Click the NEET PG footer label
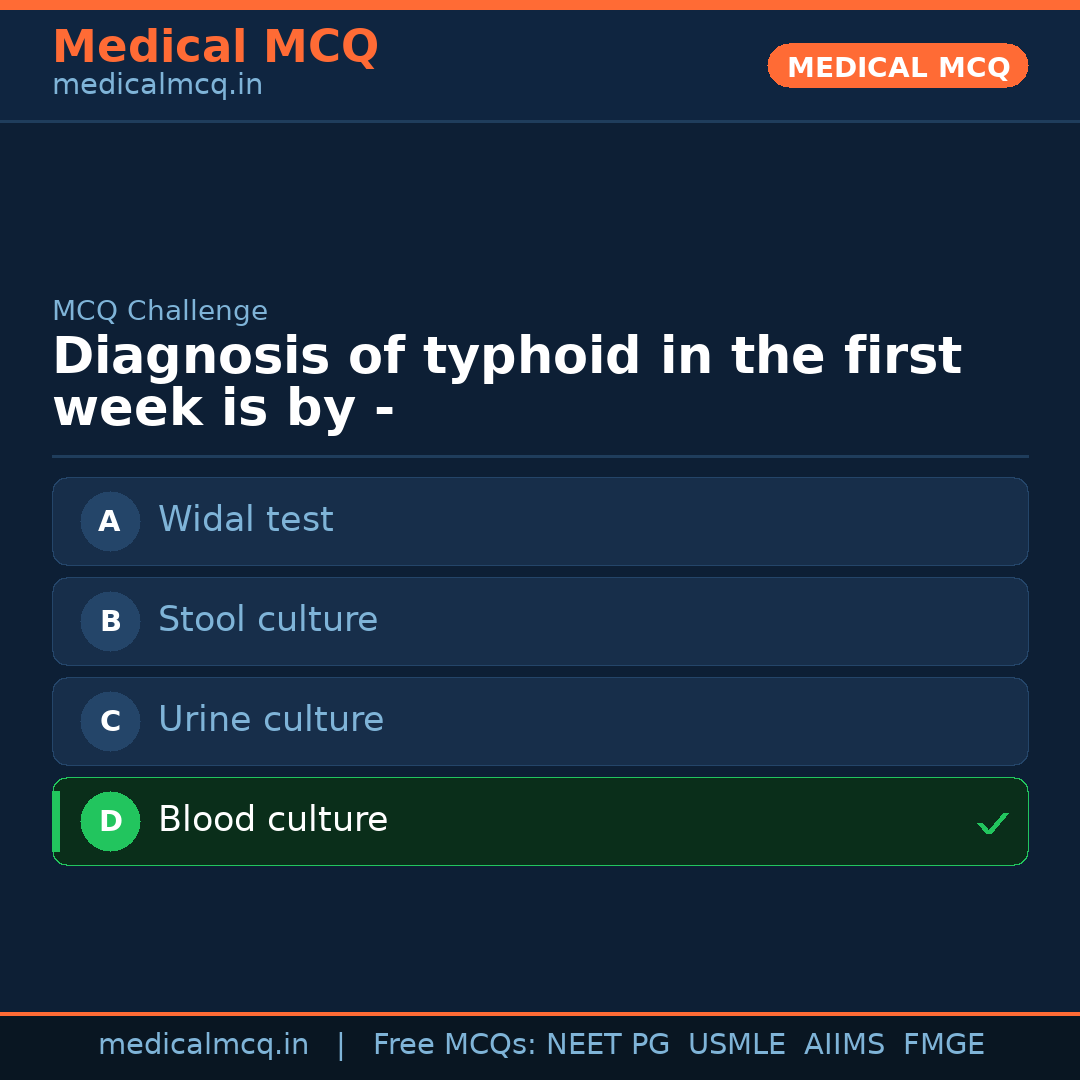Screen dimensions: 1080x1080 [607, 1044]
